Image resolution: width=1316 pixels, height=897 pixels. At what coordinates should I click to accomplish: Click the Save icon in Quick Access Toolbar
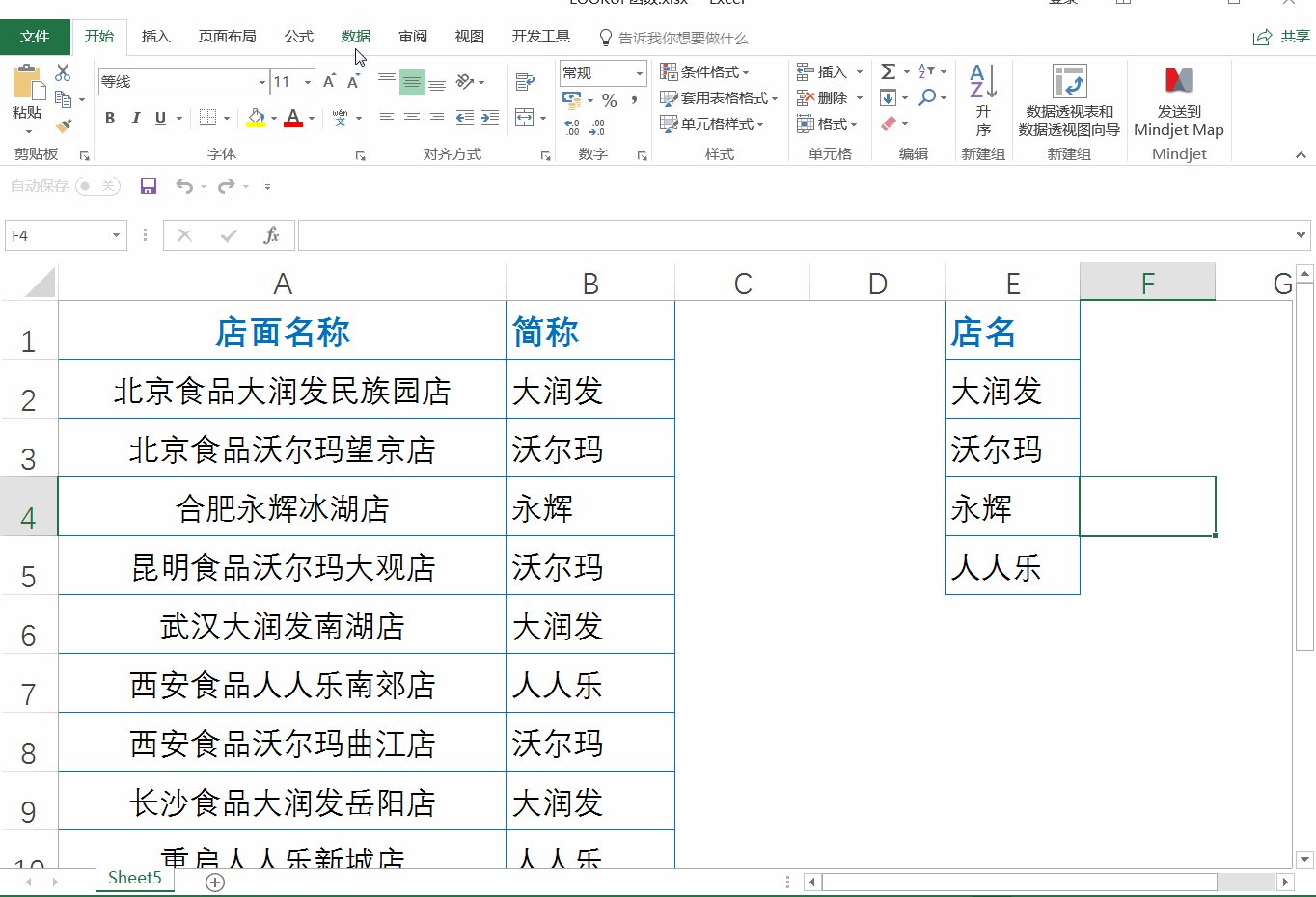pyautogui.click(x=148, y=185)
